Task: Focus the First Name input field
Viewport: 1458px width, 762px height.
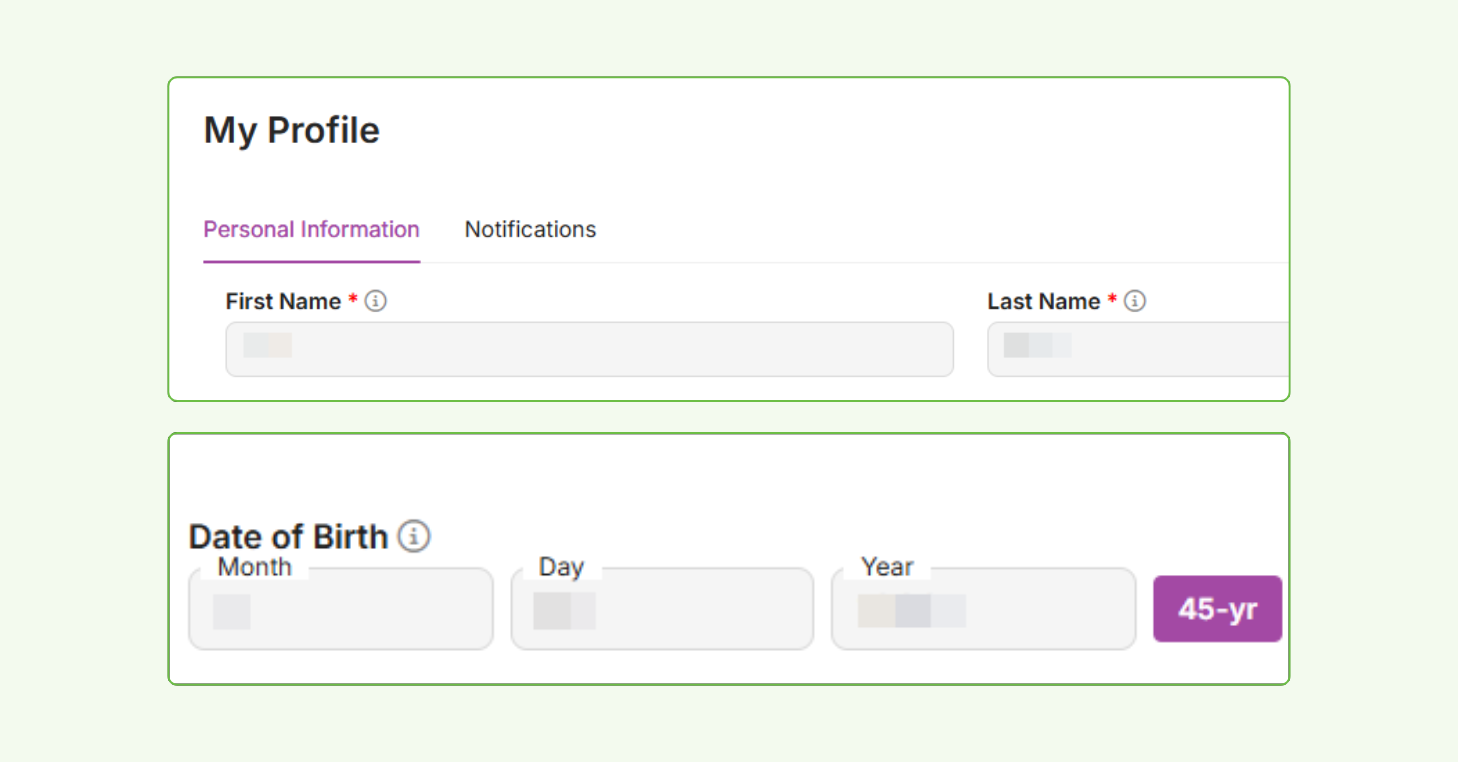Action: point(589,349)
